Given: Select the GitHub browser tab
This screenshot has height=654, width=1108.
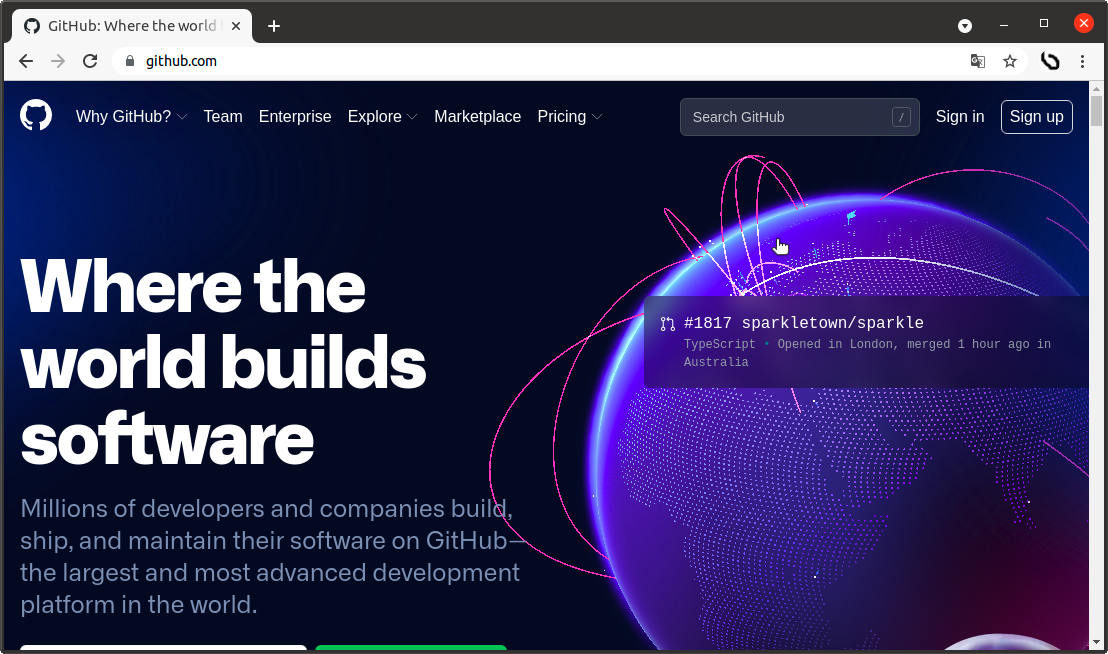Looking at the screenshot, I should click(131, 26).
